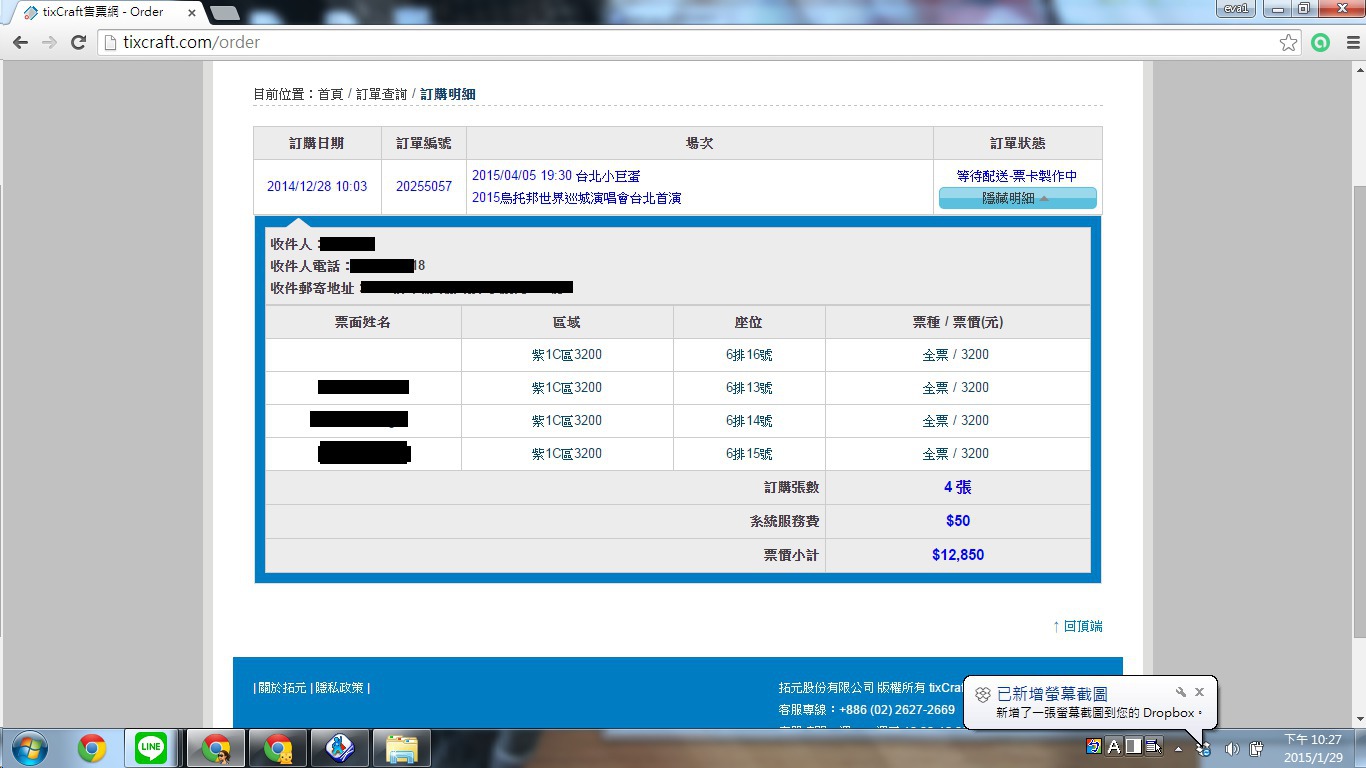Viewport: 1366px width, 768px height.
Task: Dismiss the Dropbox screenshot notification
Action: point(1199,692)
